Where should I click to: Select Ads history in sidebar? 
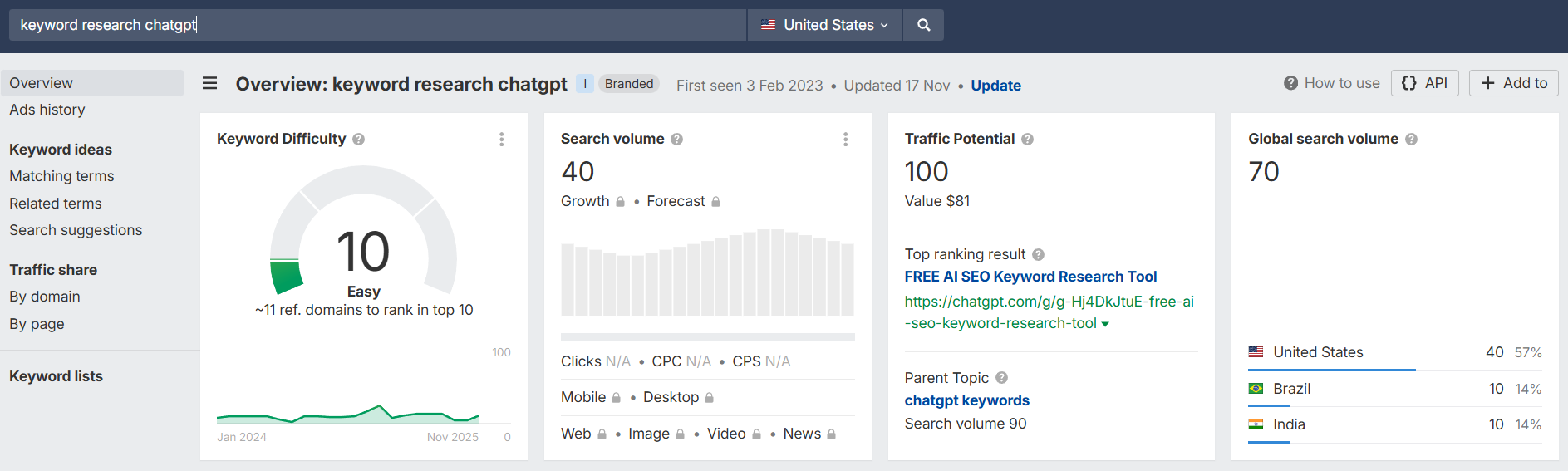click(x=47, y=110)
